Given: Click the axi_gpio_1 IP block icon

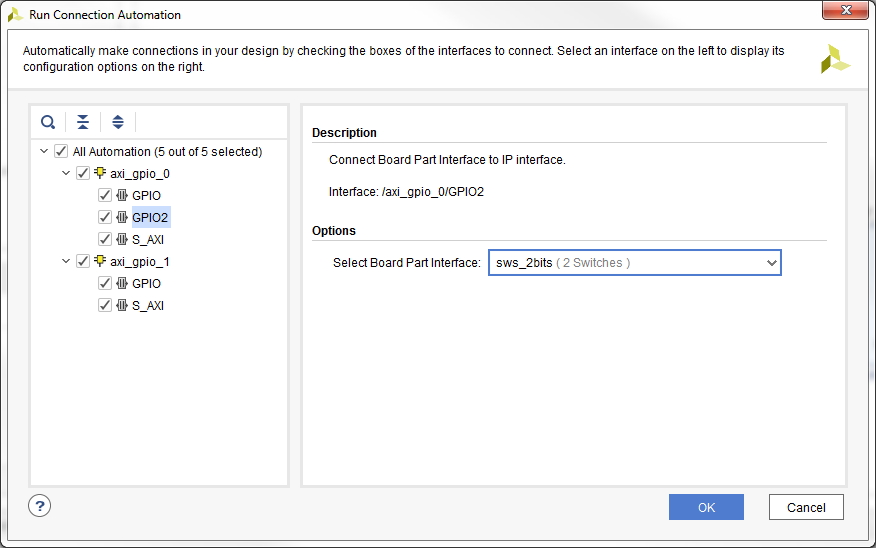Looking at the screenshot, I should (100, 261).
